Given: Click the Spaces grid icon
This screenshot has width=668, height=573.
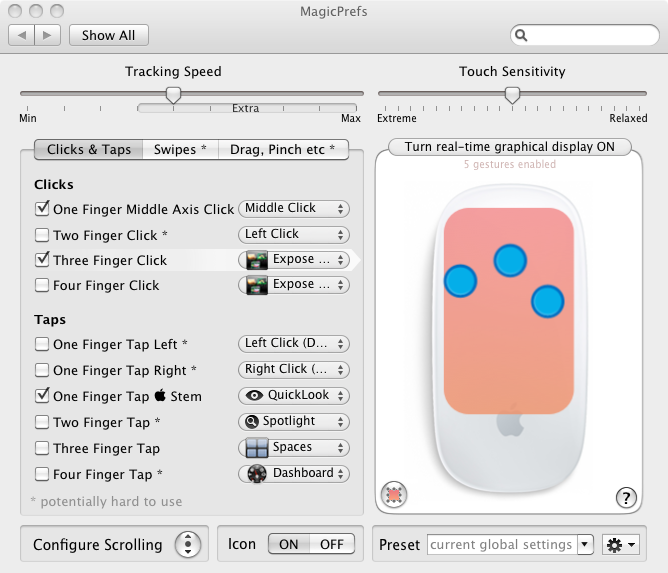Looking at the screenshot, I should [257, 448].
